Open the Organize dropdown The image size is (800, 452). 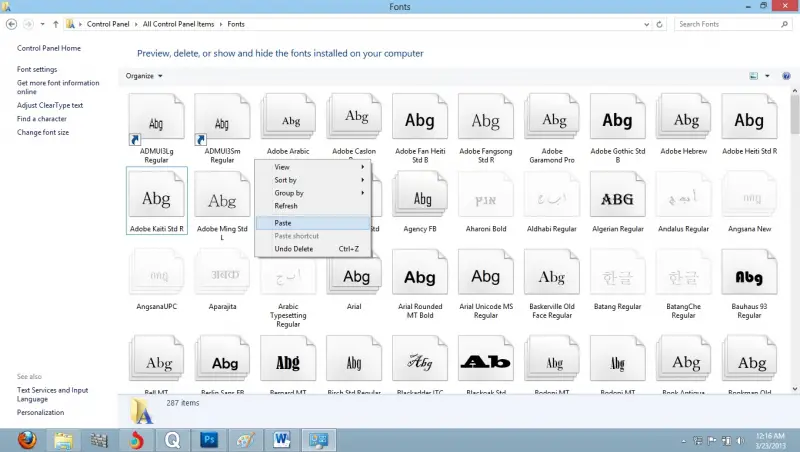coord(144,76)
